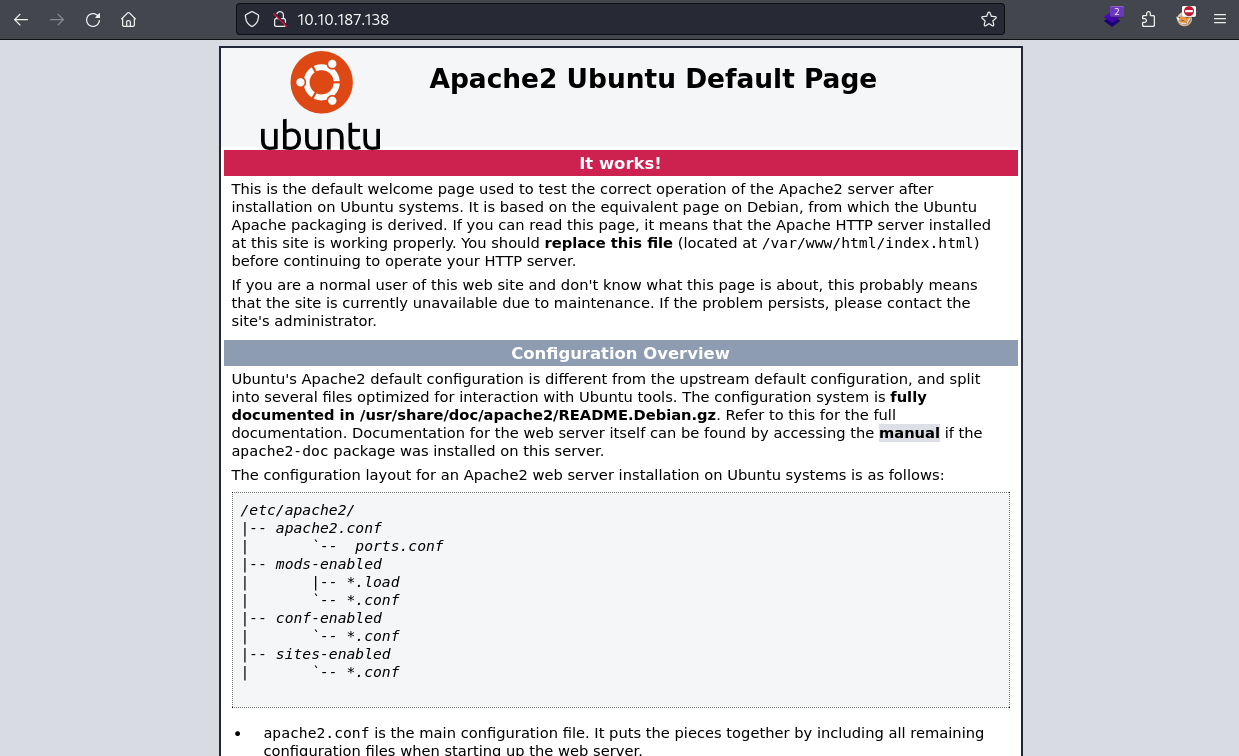Go back with the browser back arrow
This screenshot has height=756, width=1239.
(21, 19)
